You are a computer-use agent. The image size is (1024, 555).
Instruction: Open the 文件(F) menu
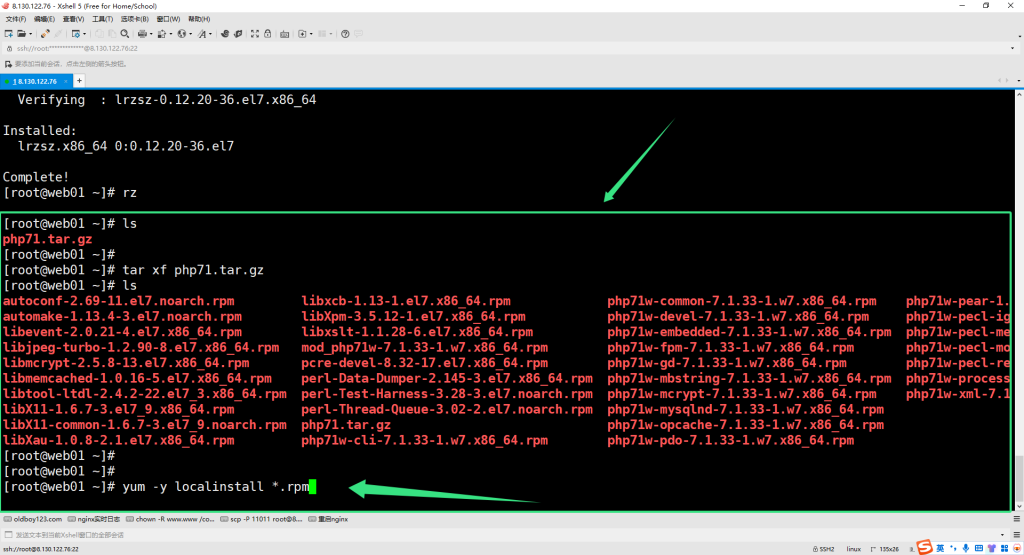(16, 19)
